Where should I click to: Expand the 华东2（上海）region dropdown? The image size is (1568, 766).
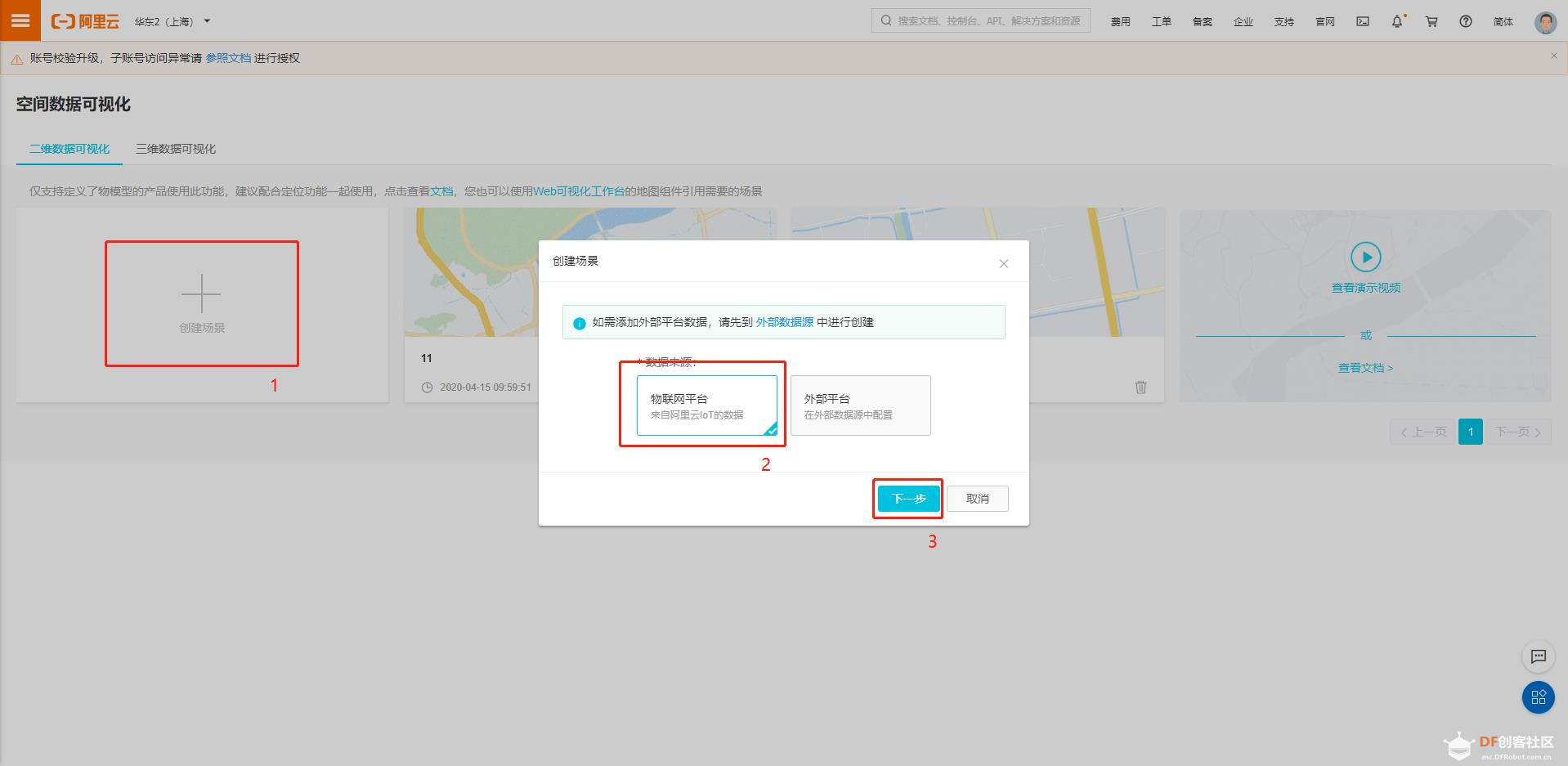[172, 21]
